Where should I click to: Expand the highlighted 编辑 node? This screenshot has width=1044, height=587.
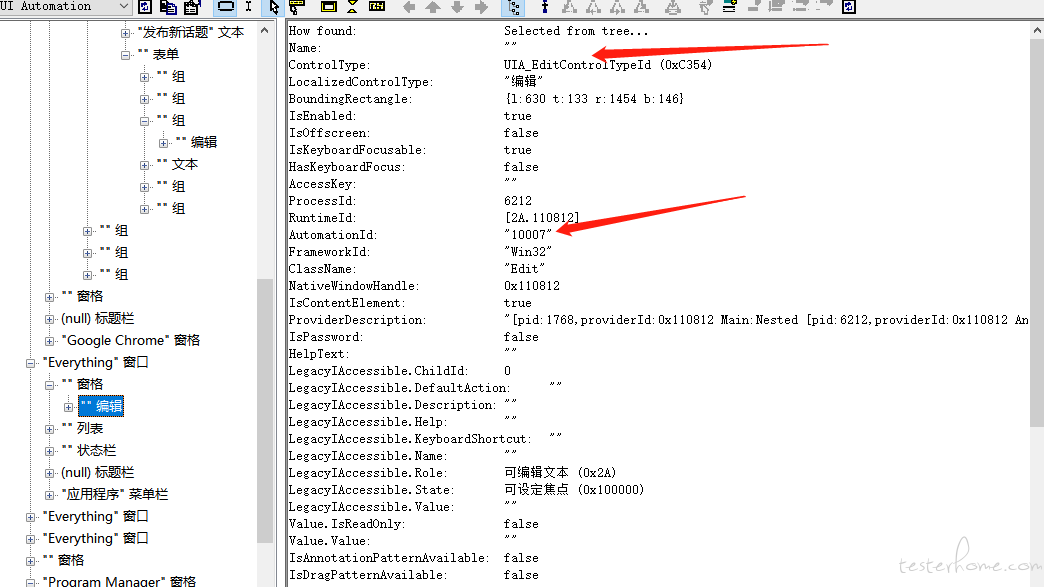click(x=69, y=407)
